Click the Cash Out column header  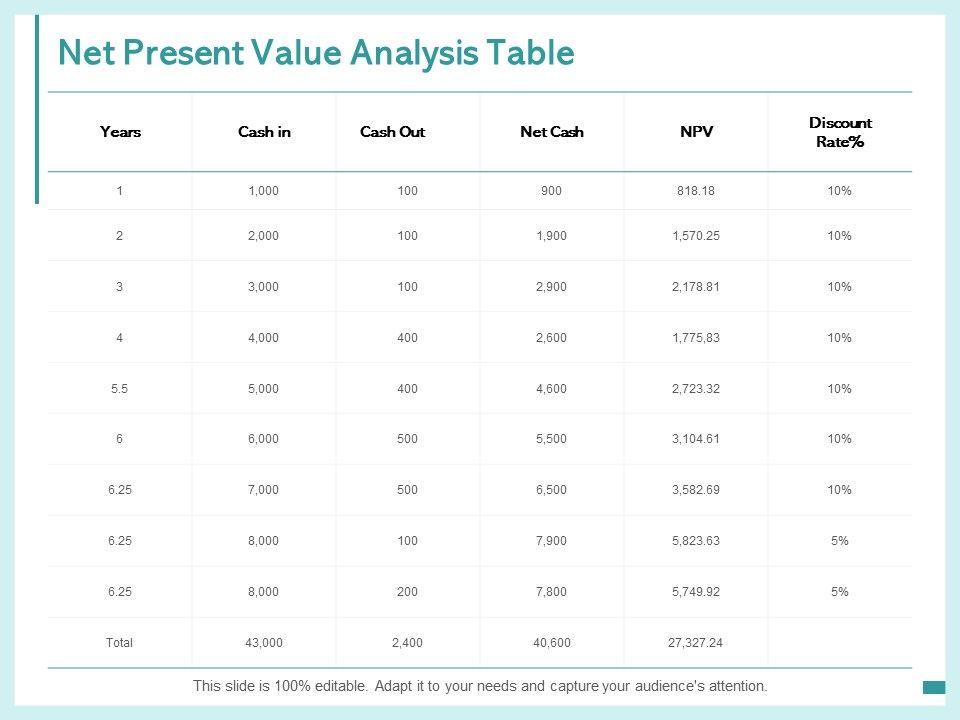click(392, 132)
